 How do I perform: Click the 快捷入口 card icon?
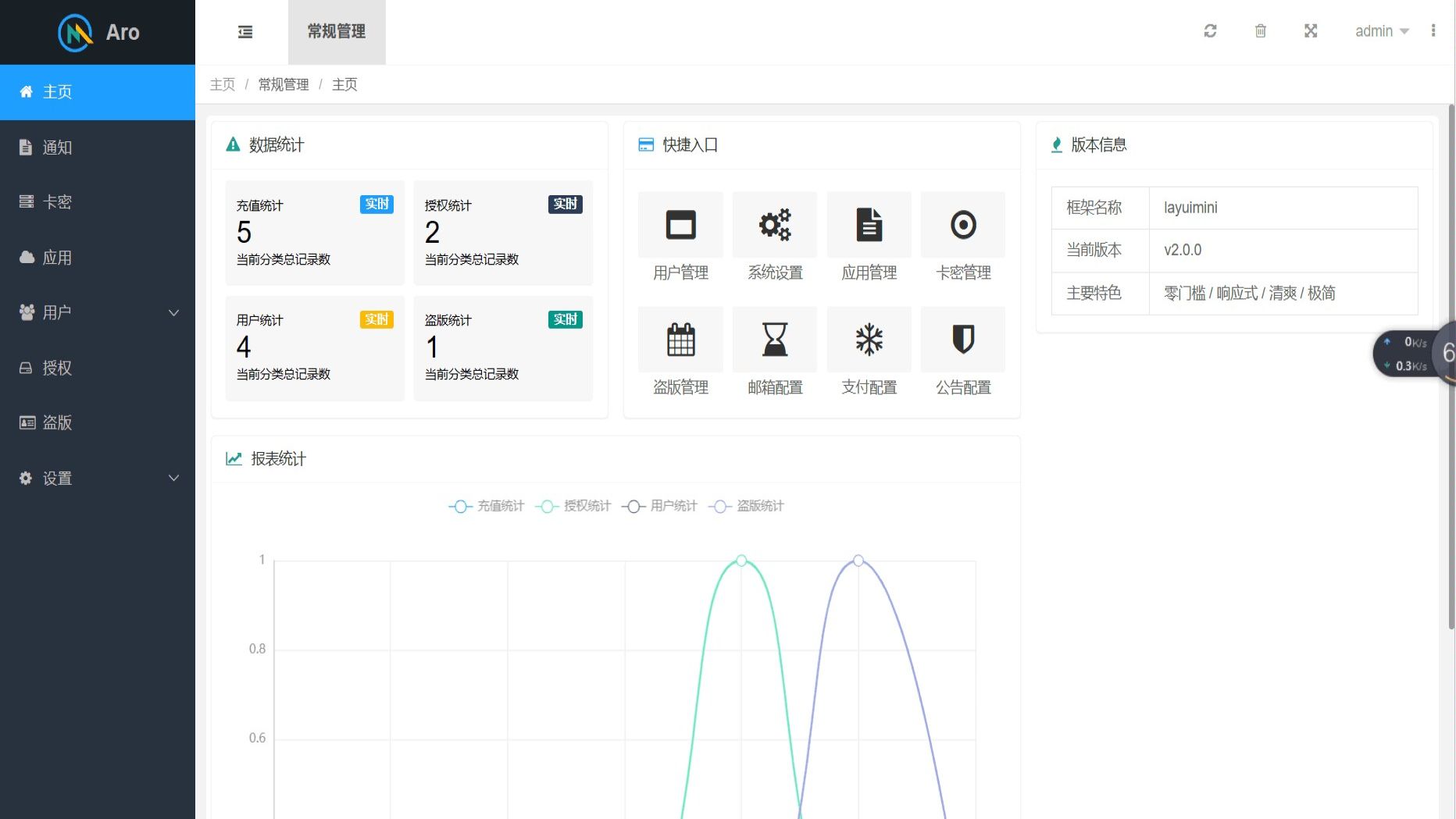click(x=646, y=144)
